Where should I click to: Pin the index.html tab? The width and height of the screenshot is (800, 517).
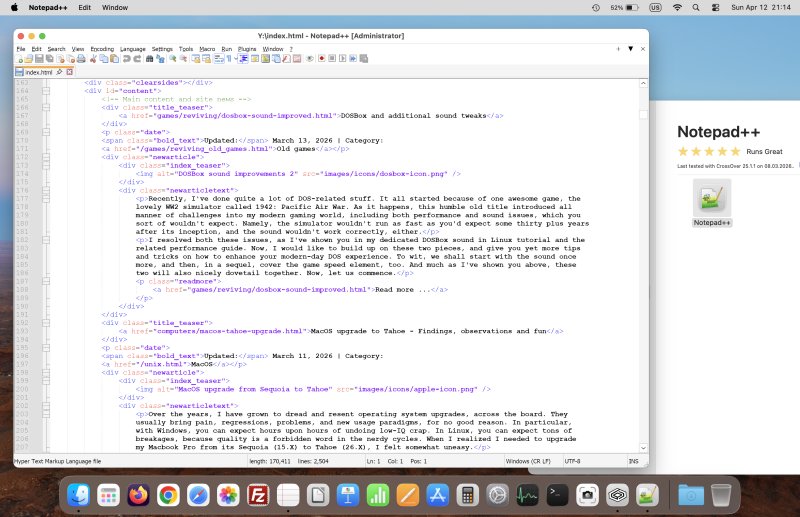pyautogui.click(x=59, y=72)
